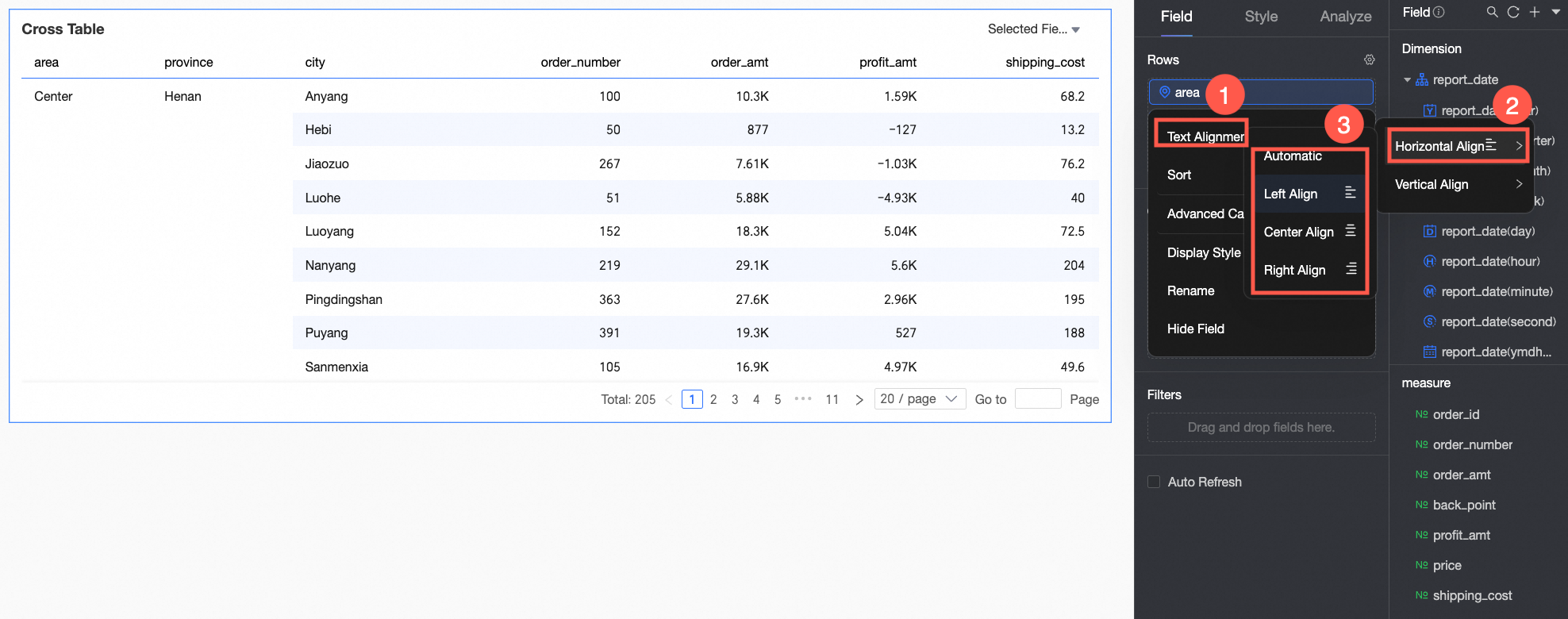Click the report_date(ymdh...) calendar icon

pyautogui.click(x=1429, y=352)
